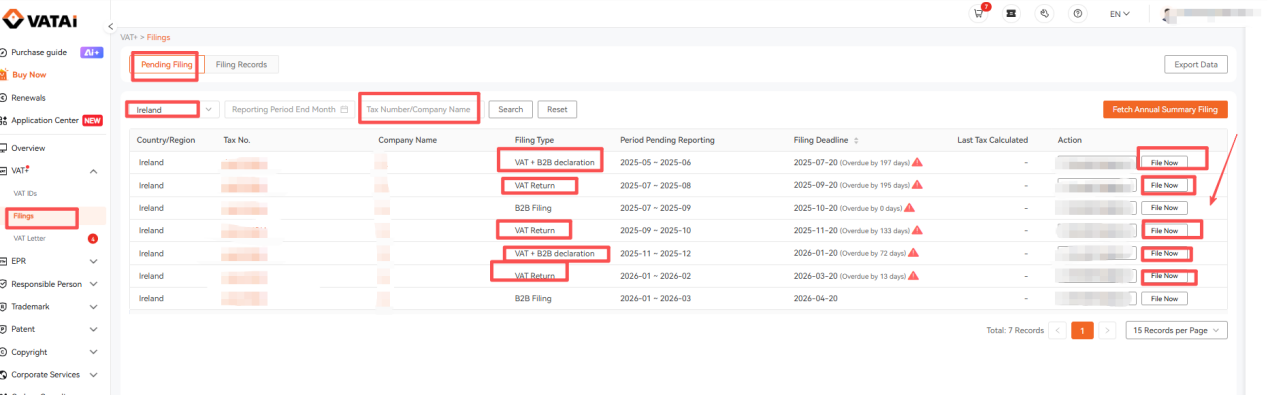Select page 1 in pagination
Image resolution: width=1268 pixels, height=395 pixels.
pos(1082,330)
